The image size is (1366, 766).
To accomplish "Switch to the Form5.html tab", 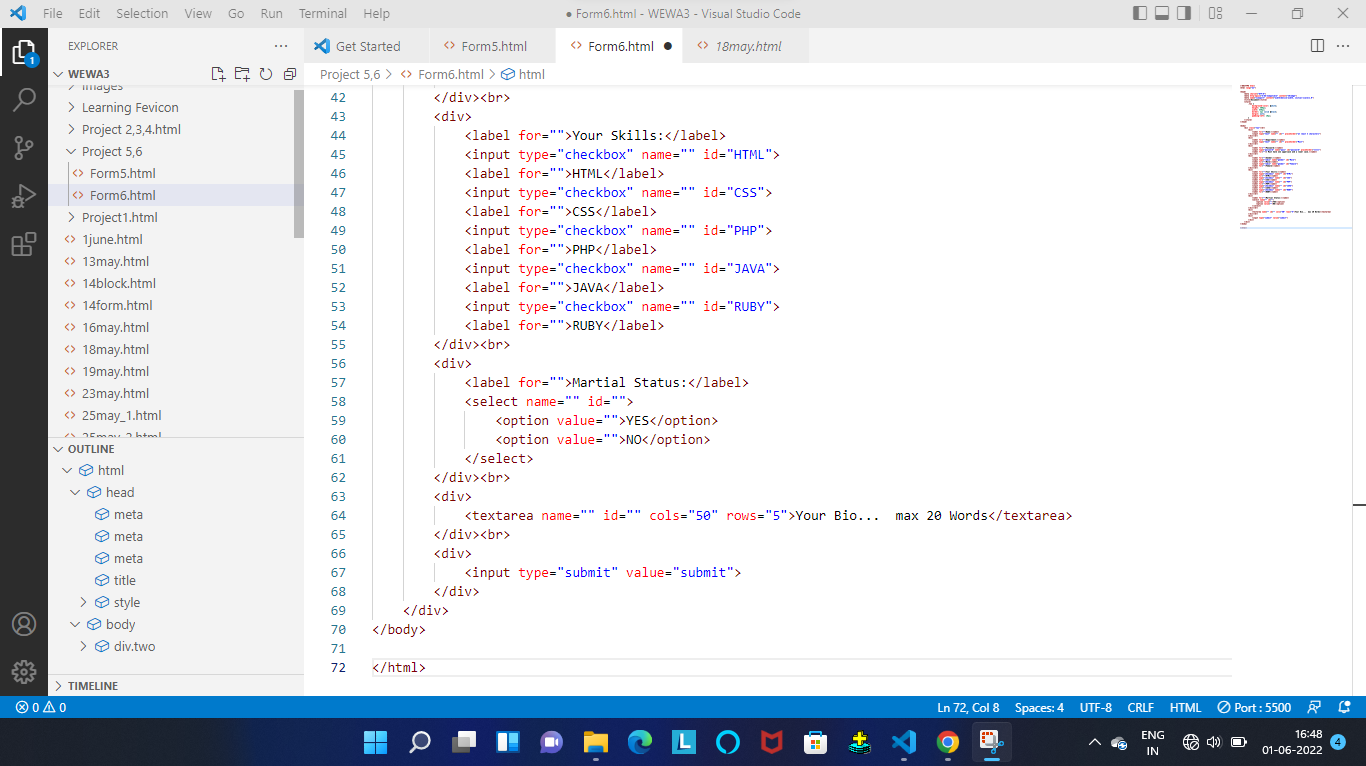I will [x=493, y=46].
